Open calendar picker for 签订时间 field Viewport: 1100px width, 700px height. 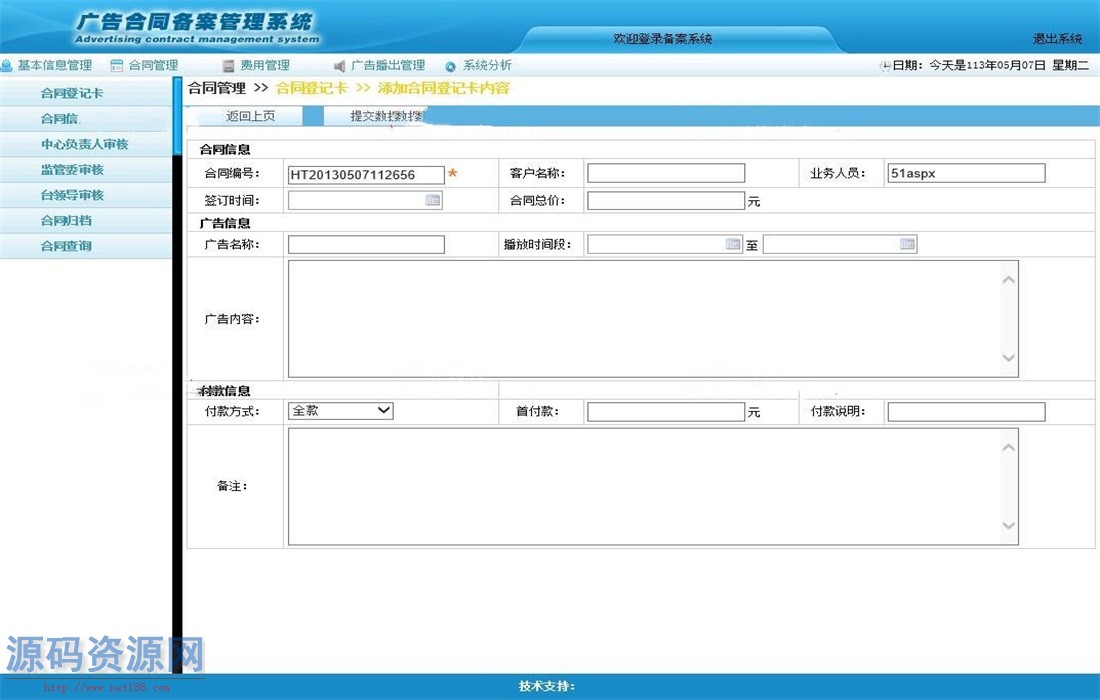point(433,201)
